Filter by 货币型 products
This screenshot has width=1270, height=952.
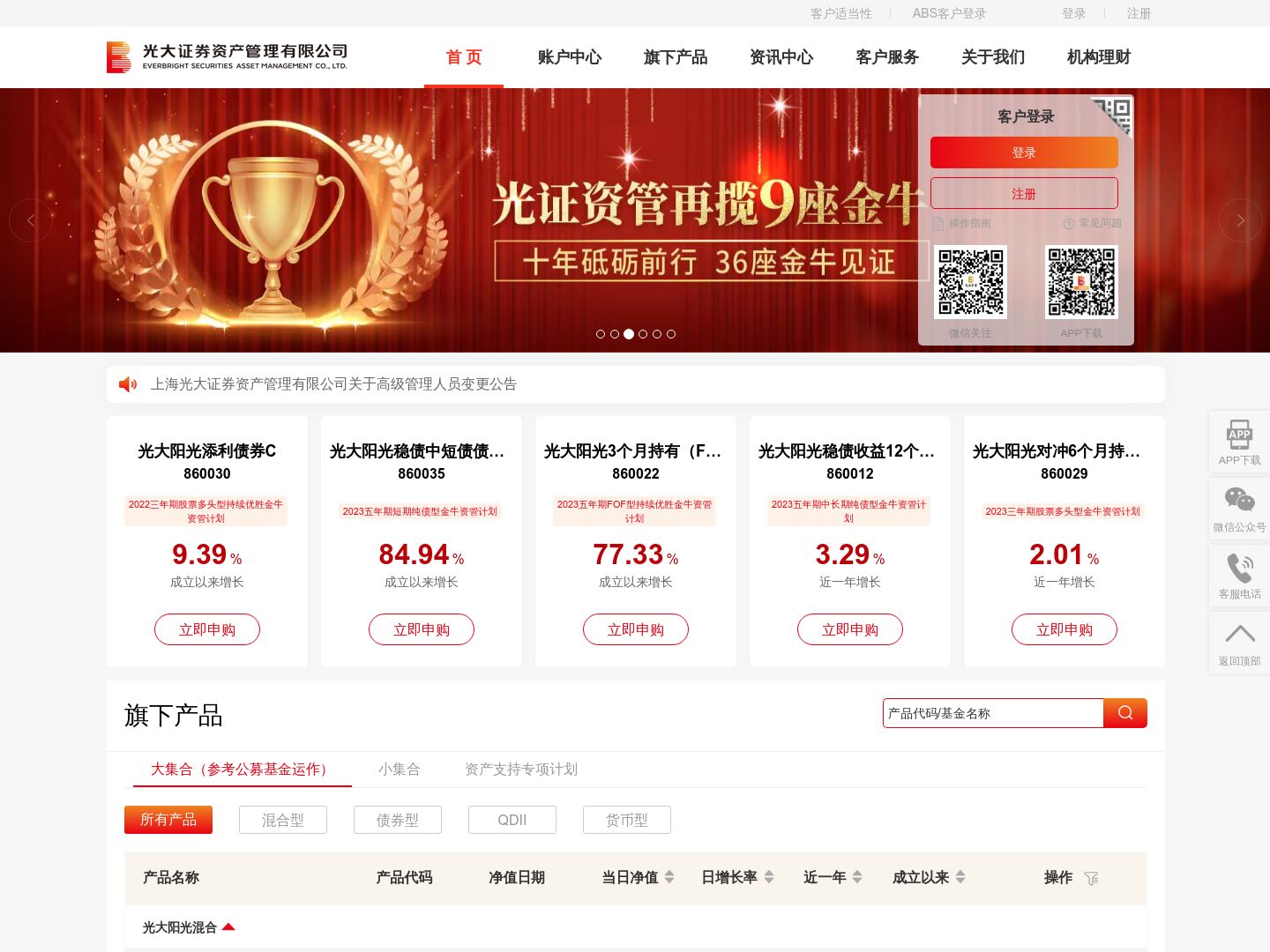point(627,820)
